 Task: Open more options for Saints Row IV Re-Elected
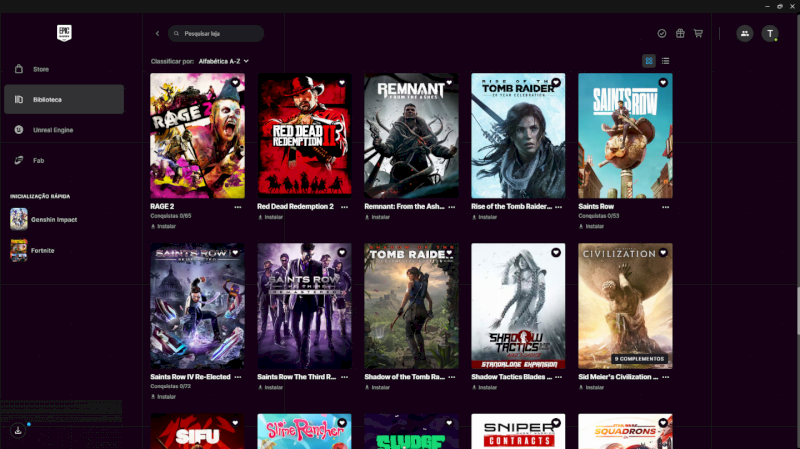238,377
